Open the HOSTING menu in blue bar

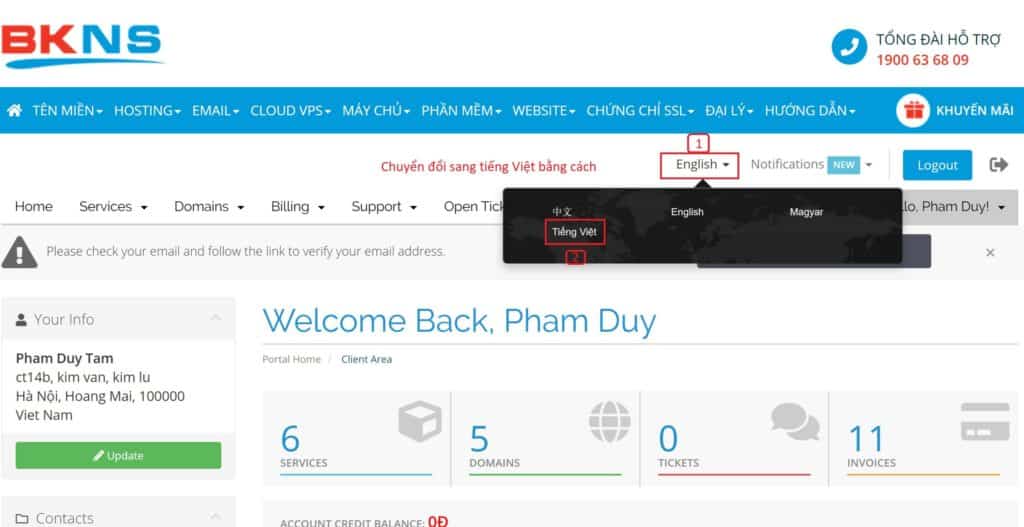(147, 111)
